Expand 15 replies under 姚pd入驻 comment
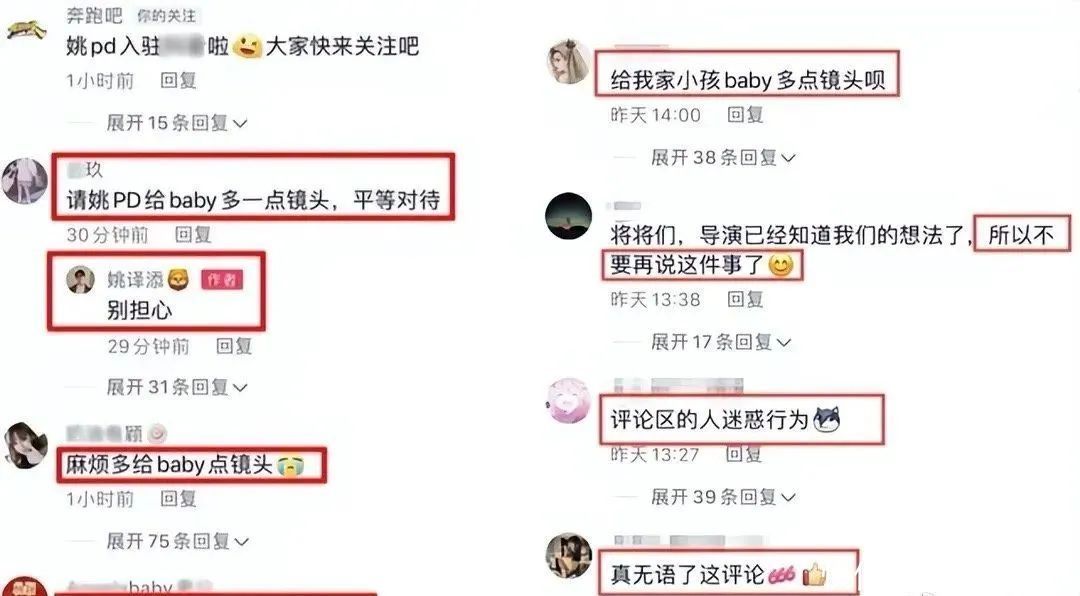Image resolution: width=1080 pixels, height=596 pixels. (176, 123)
